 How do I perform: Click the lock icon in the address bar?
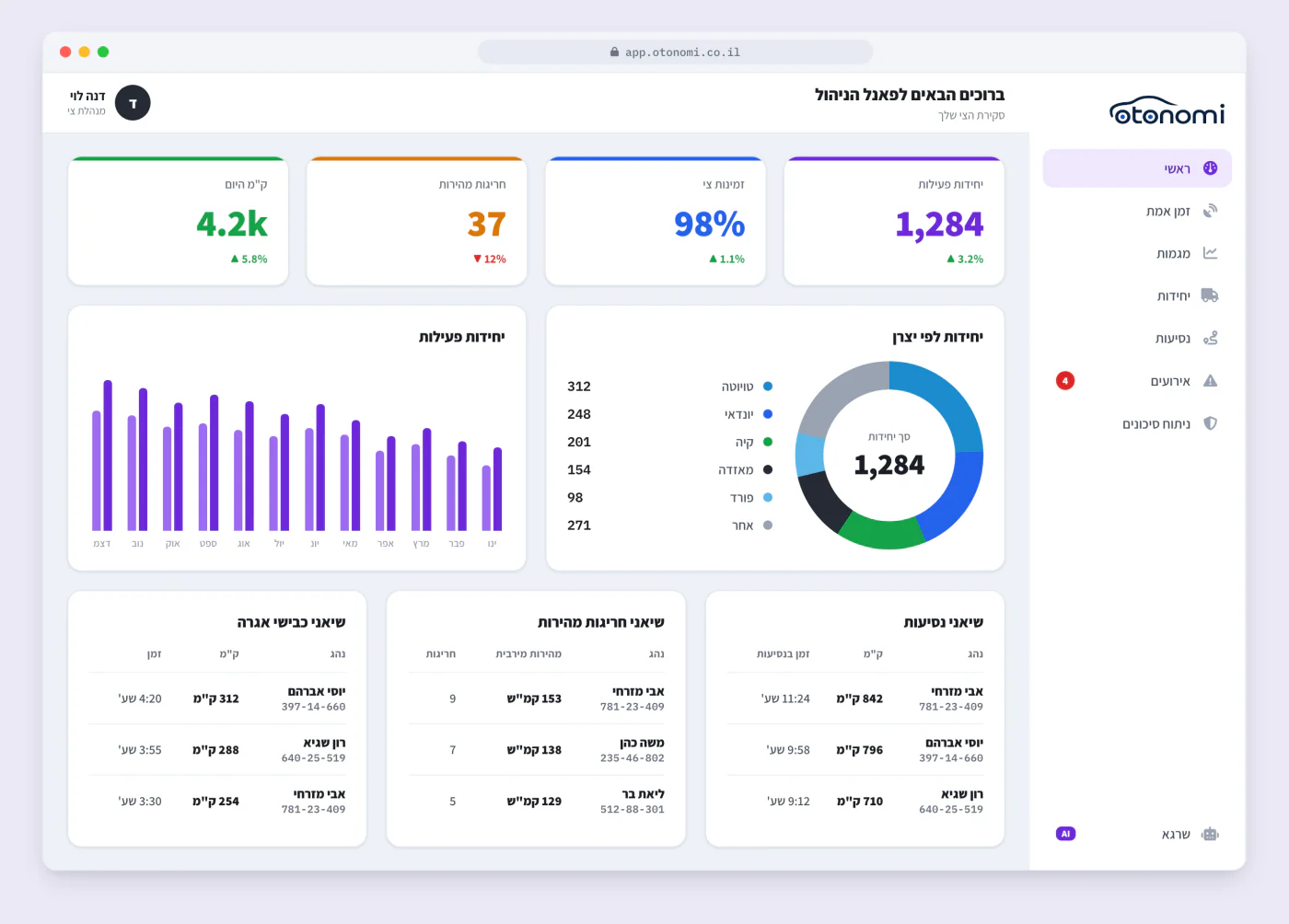pos(614,52)
